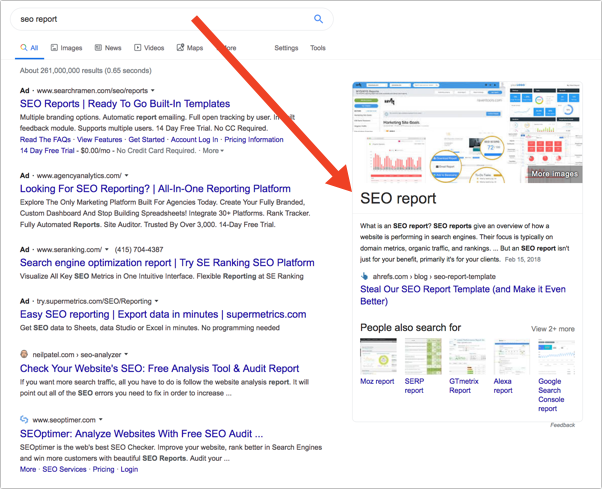
Task: Expand the try.supermetrics.com ad dropdown arrow
Action: point(157,301)
